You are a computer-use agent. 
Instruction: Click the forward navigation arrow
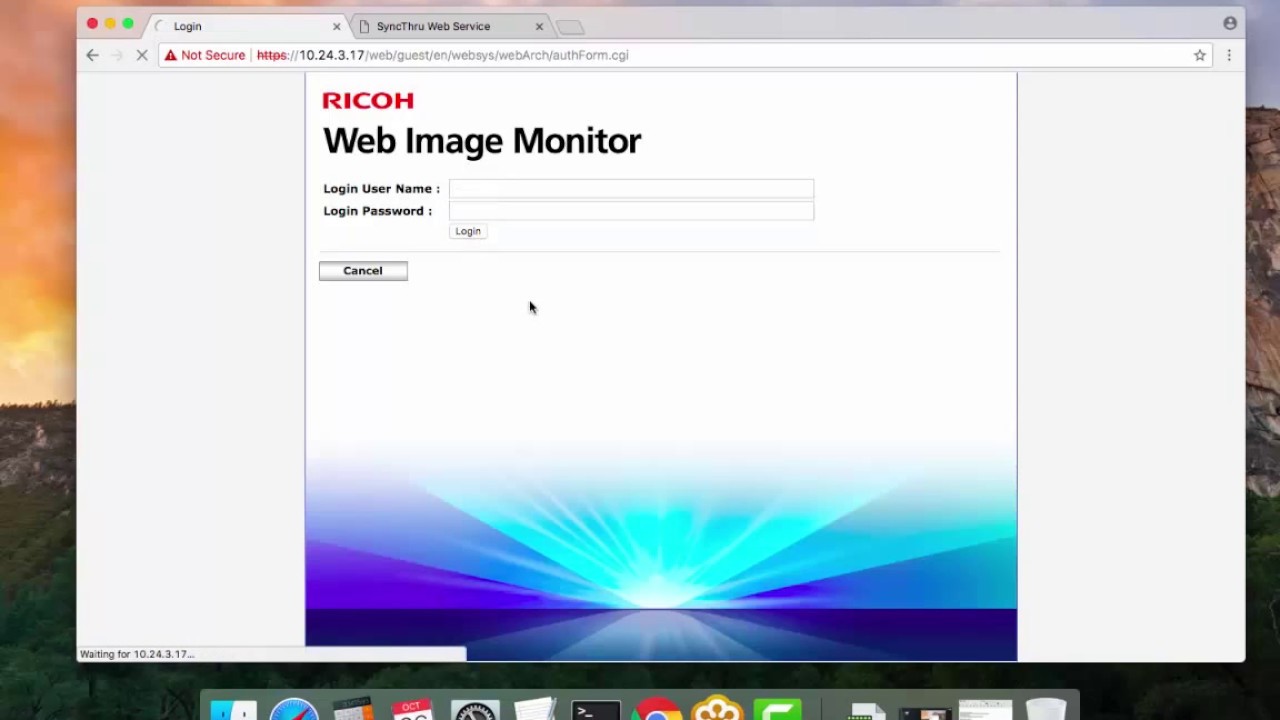tap(116, 55)
